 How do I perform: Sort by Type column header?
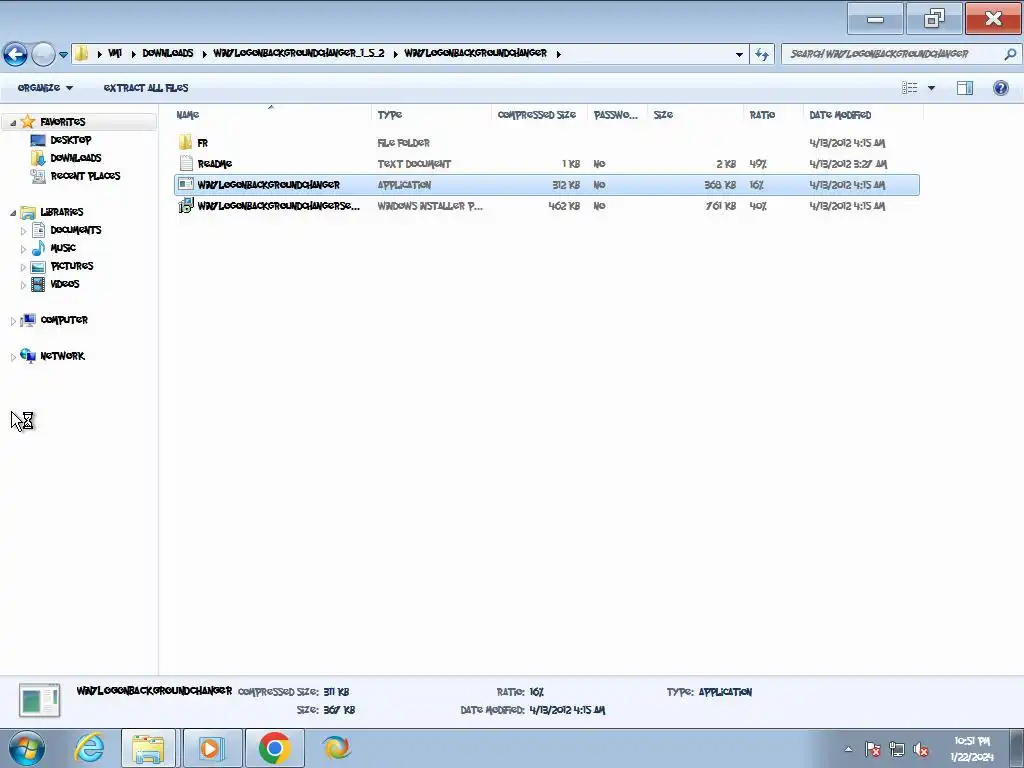coord(432,115)
